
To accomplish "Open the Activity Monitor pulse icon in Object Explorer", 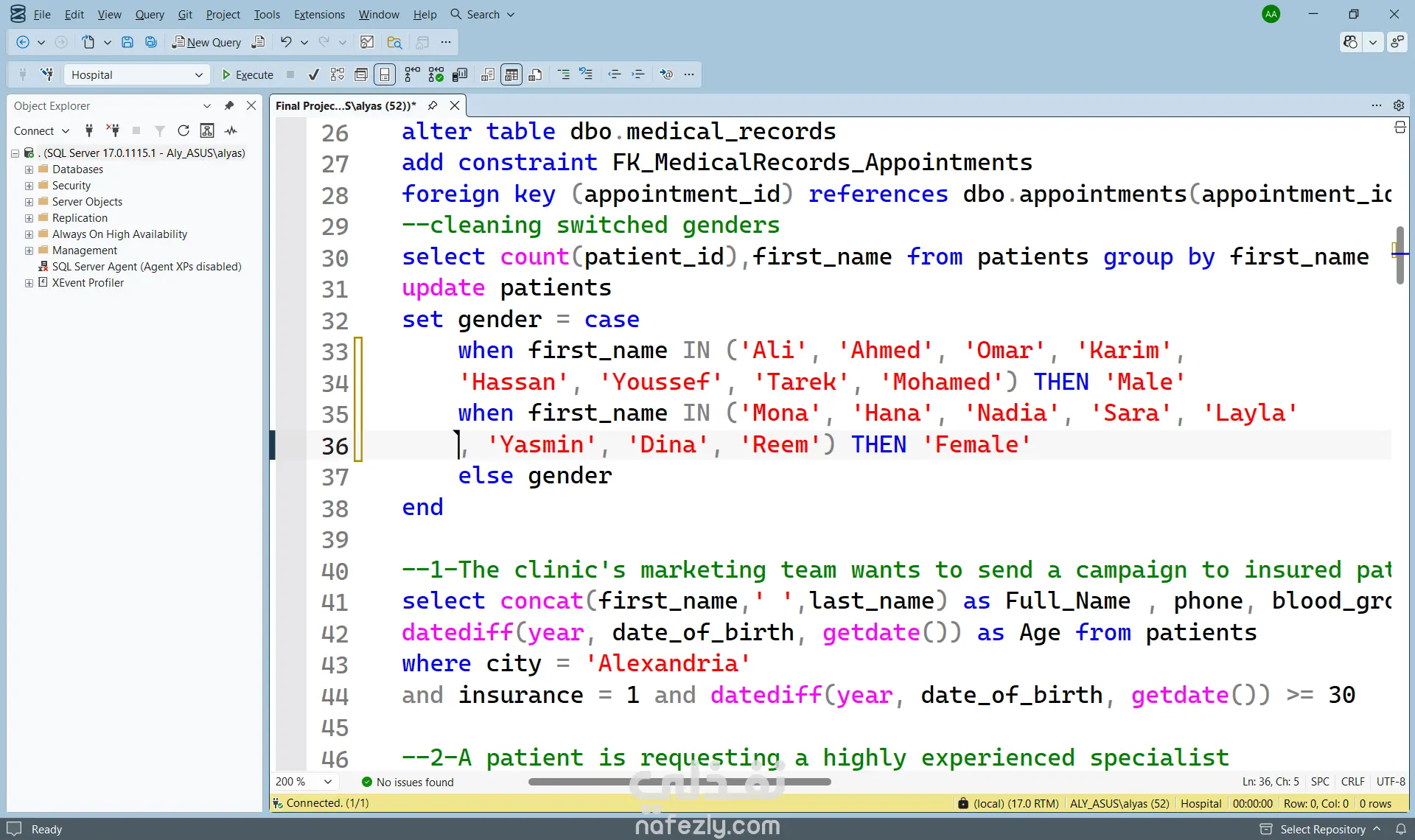I will (x=231, y=130).
